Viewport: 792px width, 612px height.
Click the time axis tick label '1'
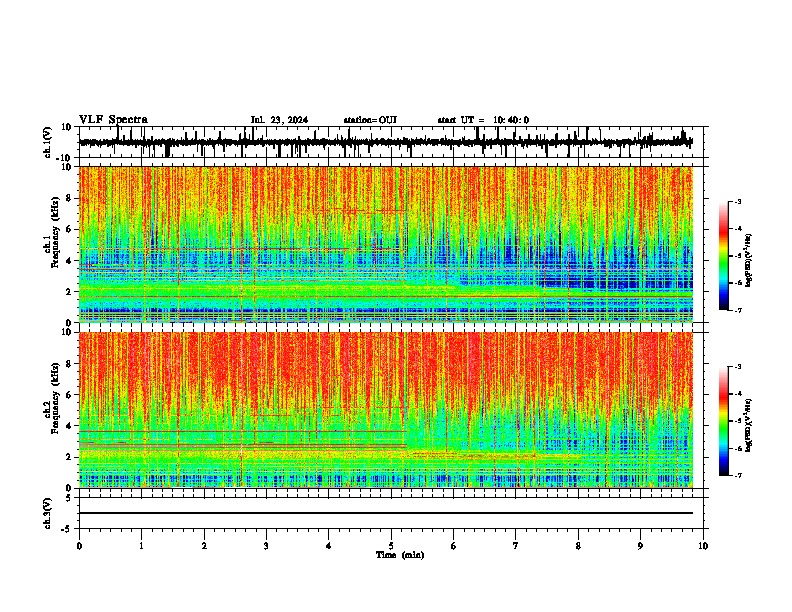click(x=141, y=546)
